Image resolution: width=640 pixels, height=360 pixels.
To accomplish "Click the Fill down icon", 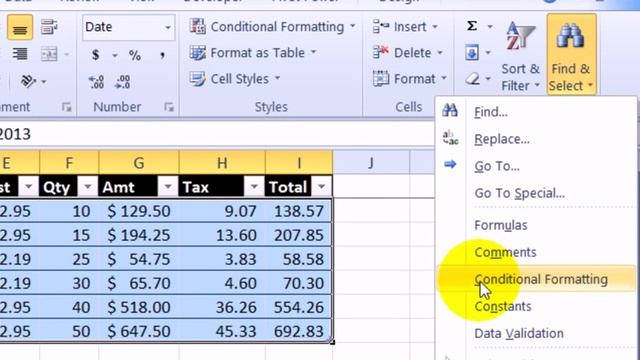I will [x=472, y=53].
